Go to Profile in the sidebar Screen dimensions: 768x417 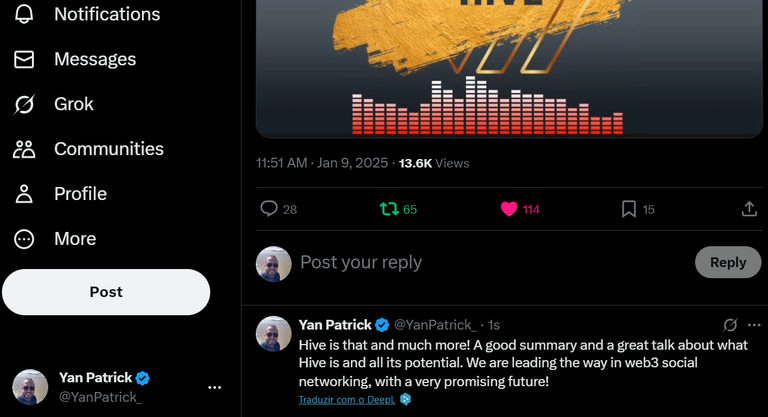[x=60, y=194]
